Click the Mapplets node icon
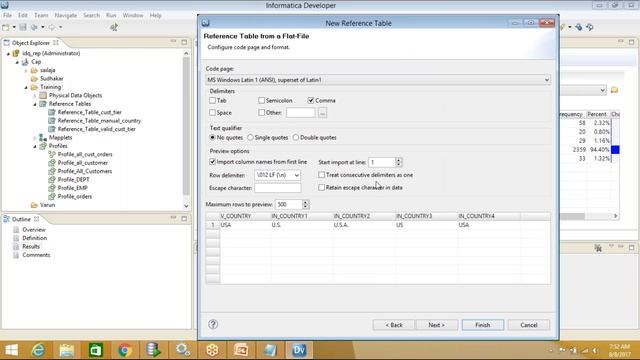 pos(43,138)
